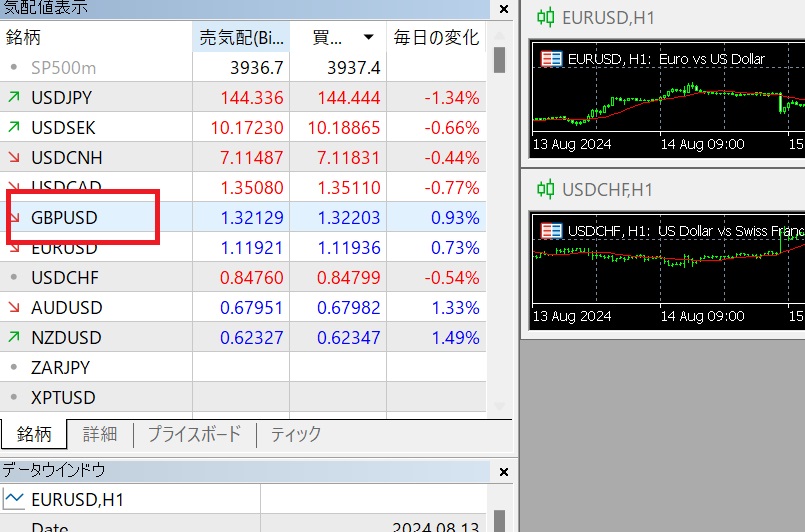This screenshot has width=805, height=532.
Task: Click the SP500m bid value 3936.7
Action: click(257, 68)
